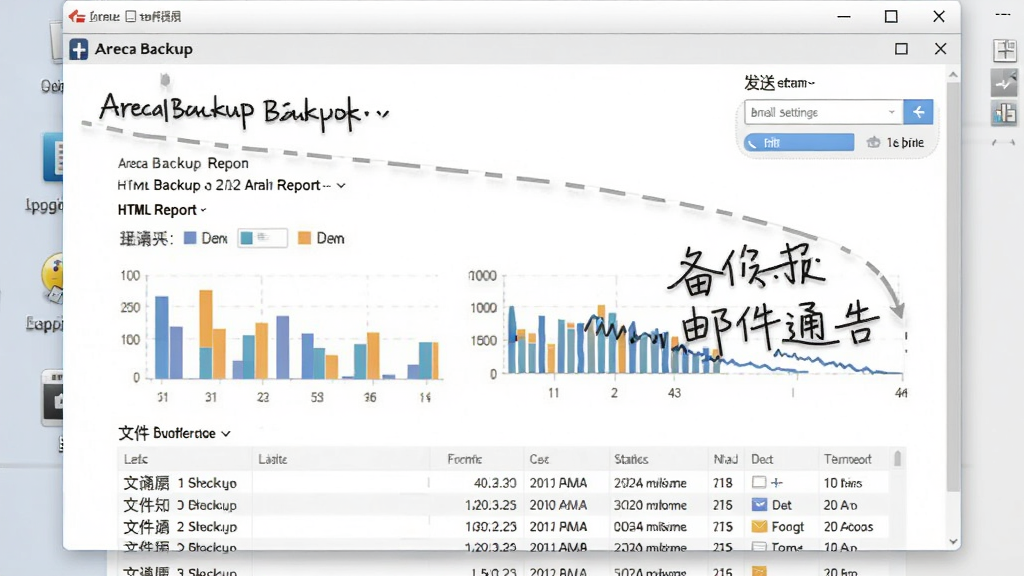Click the blue pill button under email settings
Image resolution: width=1024 pixels, height=576 pixels.
[x=799, y=142]
